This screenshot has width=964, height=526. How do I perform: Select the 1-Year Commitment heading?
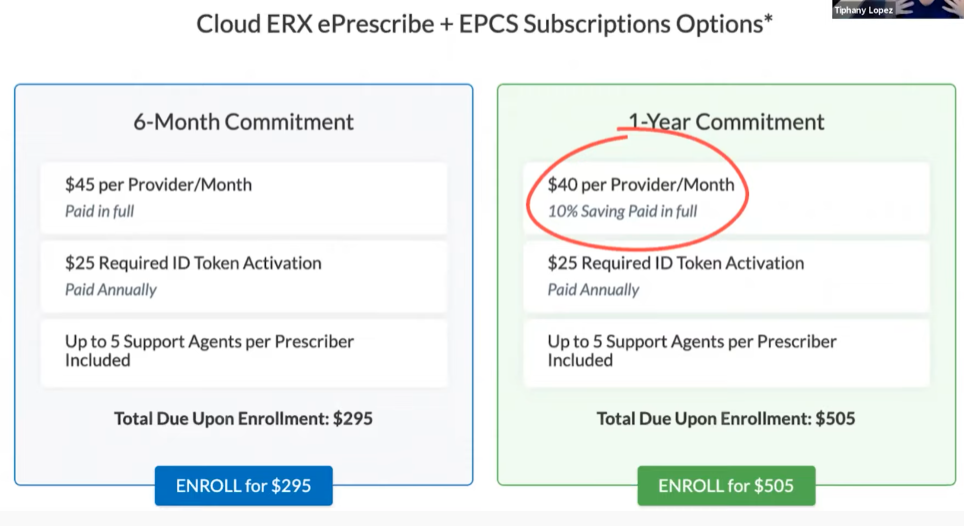(x=726, y=122)
